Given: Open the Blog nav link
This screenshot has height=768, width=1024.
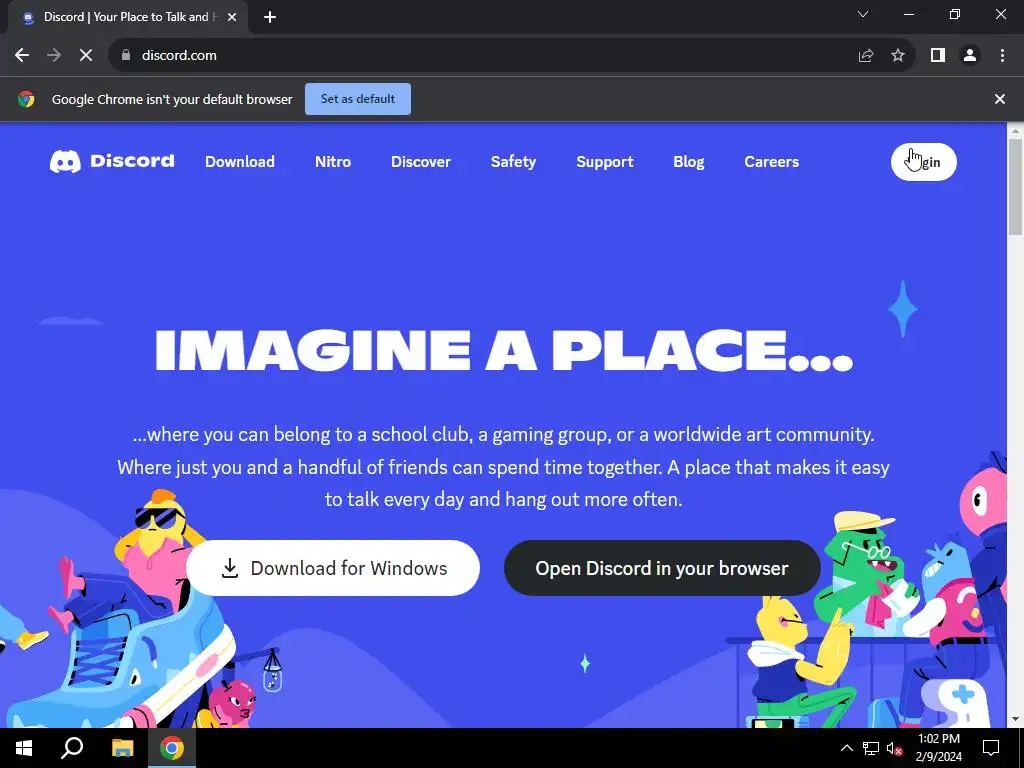Looking at the screenshot, I should point(689,162).
